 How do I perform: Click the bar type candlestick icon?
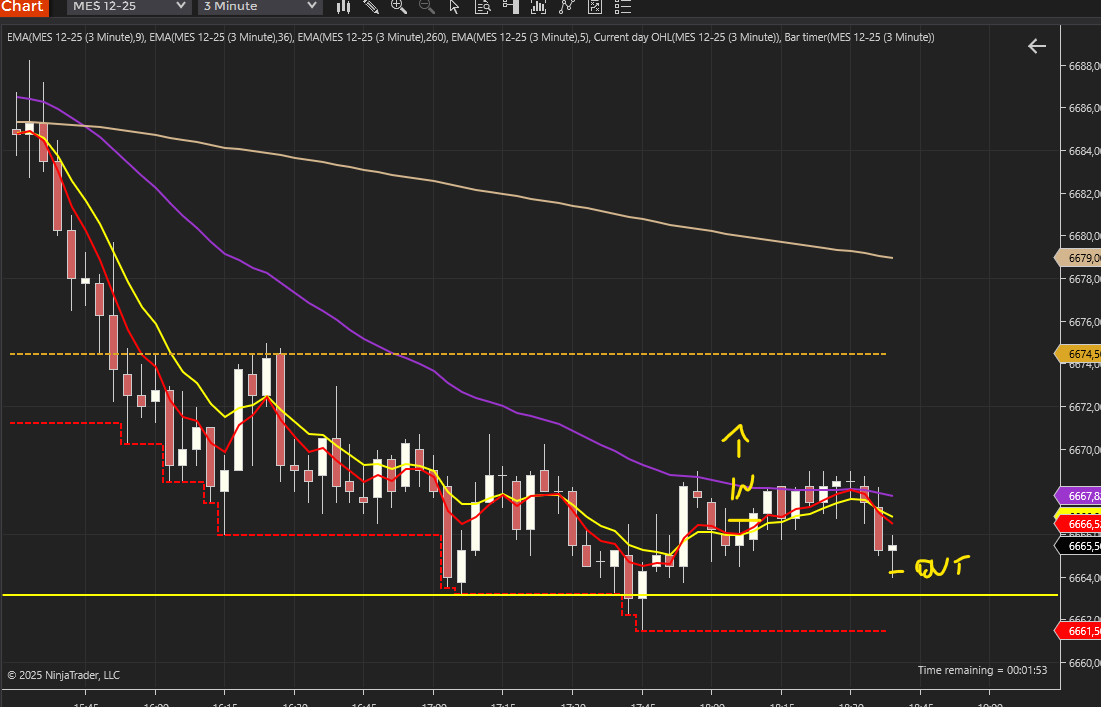coord(343,7)
